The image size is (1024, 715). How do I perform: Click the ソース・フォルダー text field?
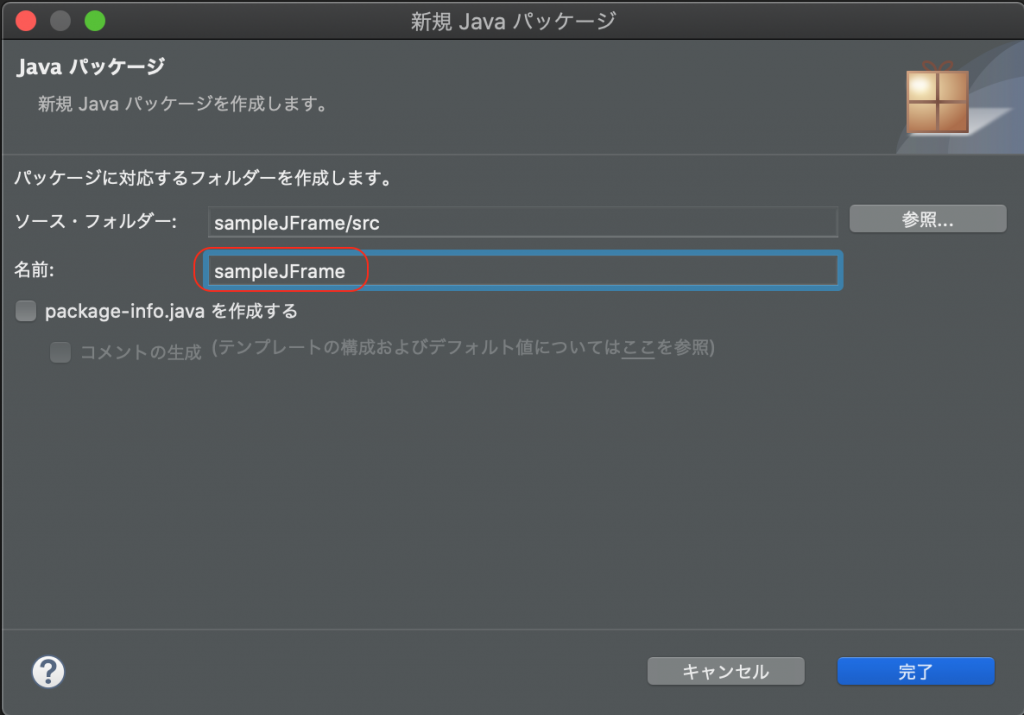coord(522,222)
